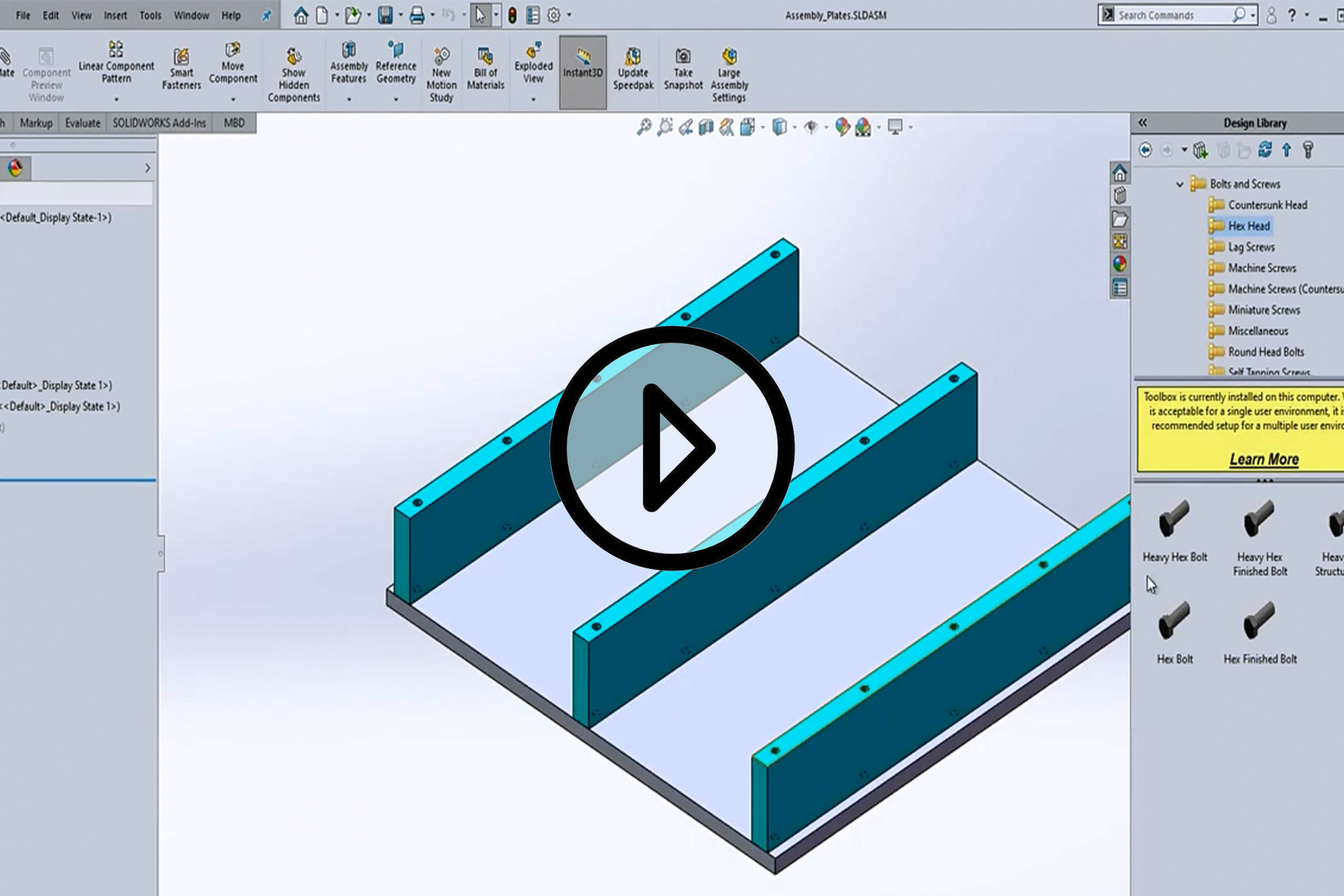Click the Up One Level arrow in Design Library
1344x896 pixels.
(x=1287, y=150)
